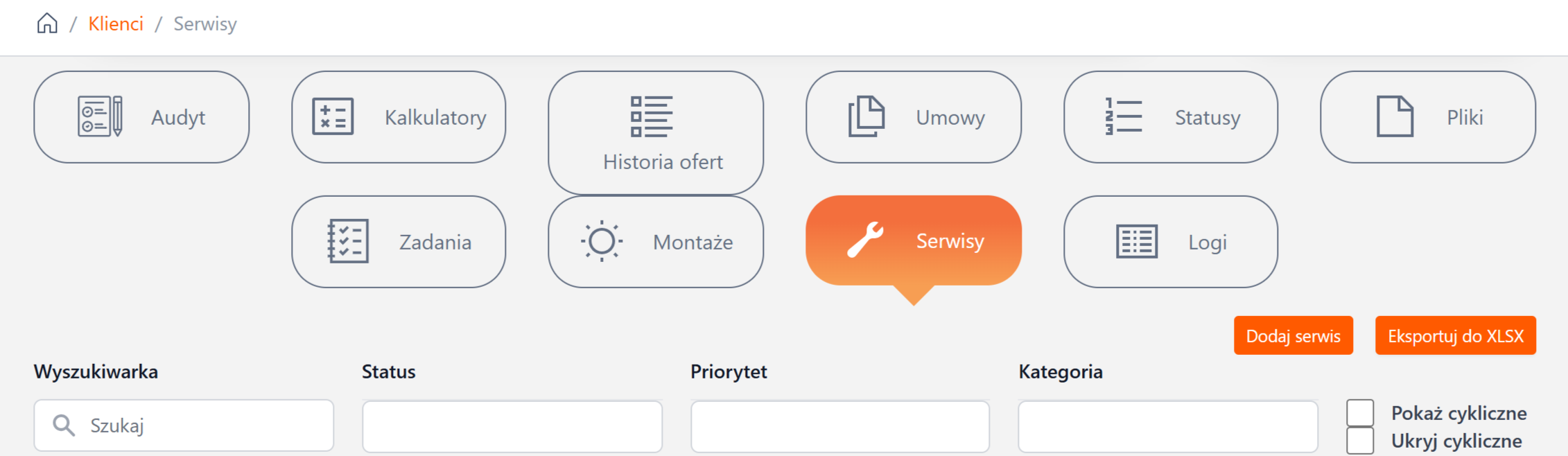This screenshot has height=456, width=1568.
Task: Switch to the Logi tab
Action: pyautogui.click(x=1171, y=241)
